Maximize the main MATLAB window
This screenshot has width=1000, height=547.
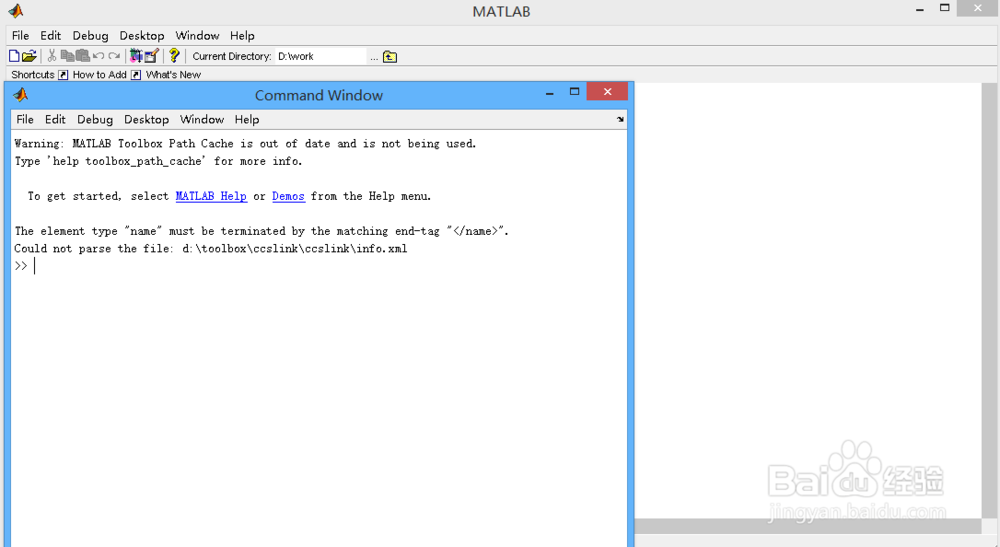coord(945,8)
